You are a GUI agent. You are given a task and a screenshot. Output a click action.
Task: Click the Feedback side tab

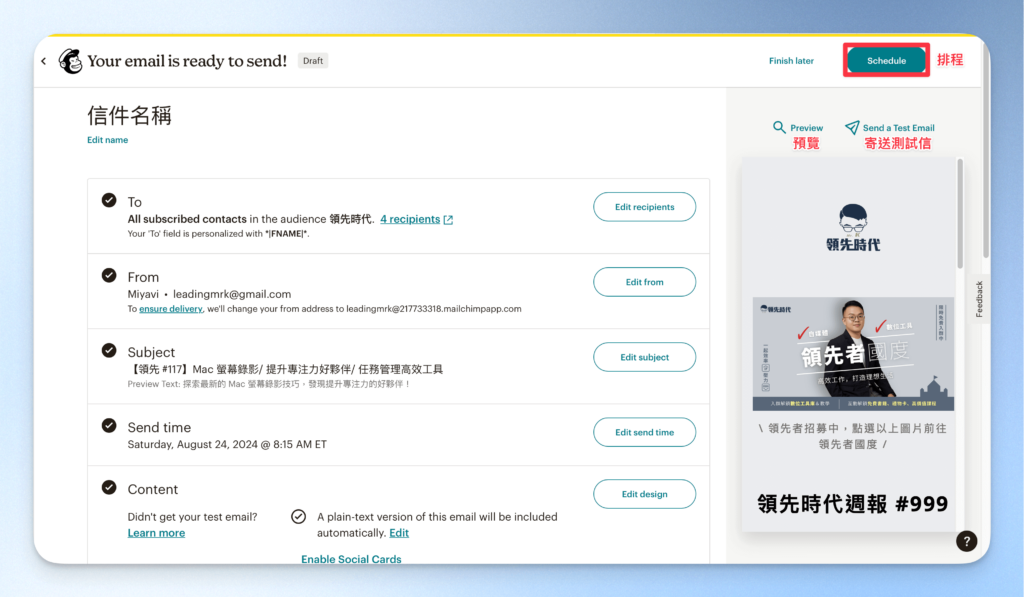pyautogui.click(x=979, y=299)
